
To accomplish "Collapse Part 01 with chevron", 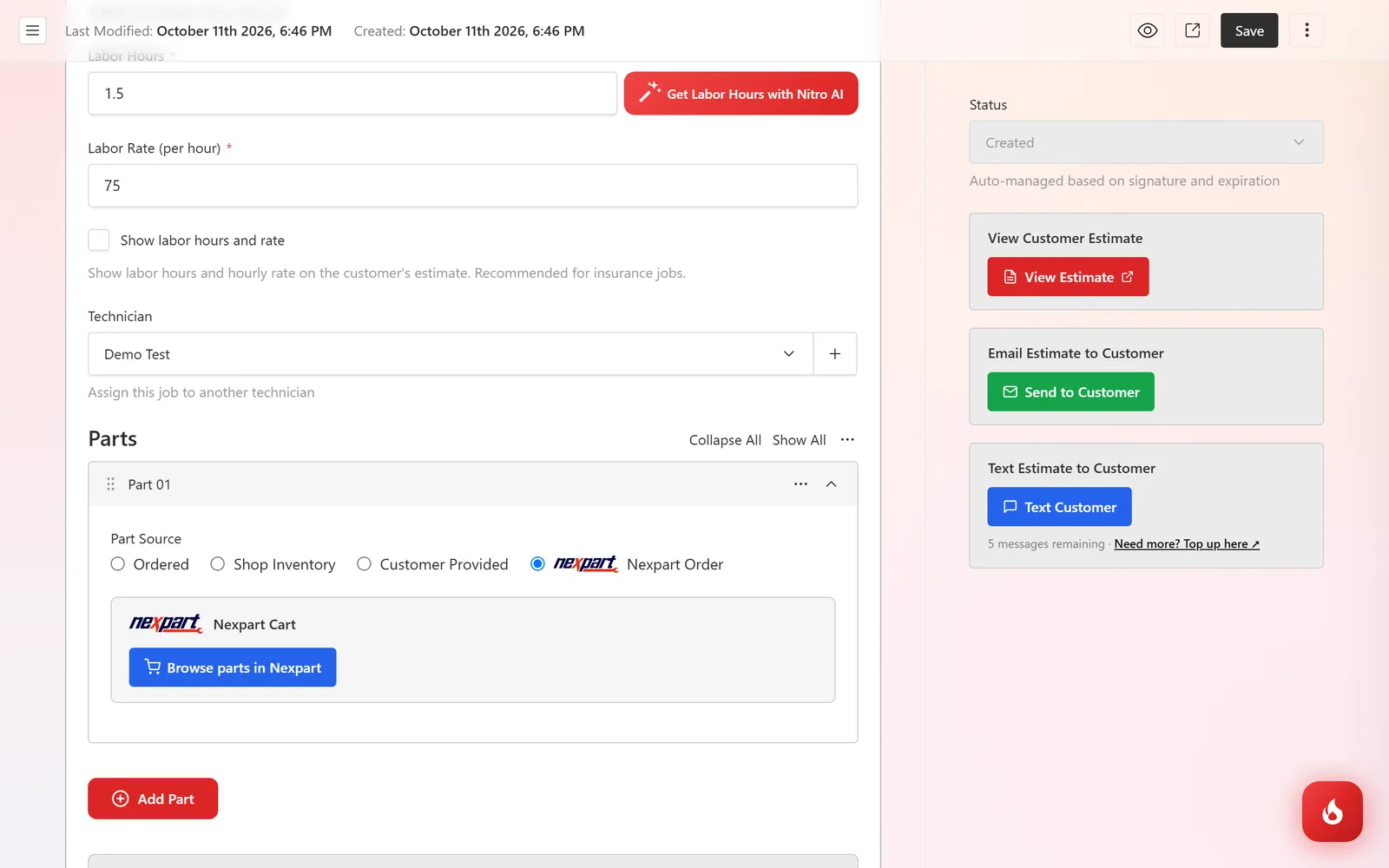I will [831, 484].
